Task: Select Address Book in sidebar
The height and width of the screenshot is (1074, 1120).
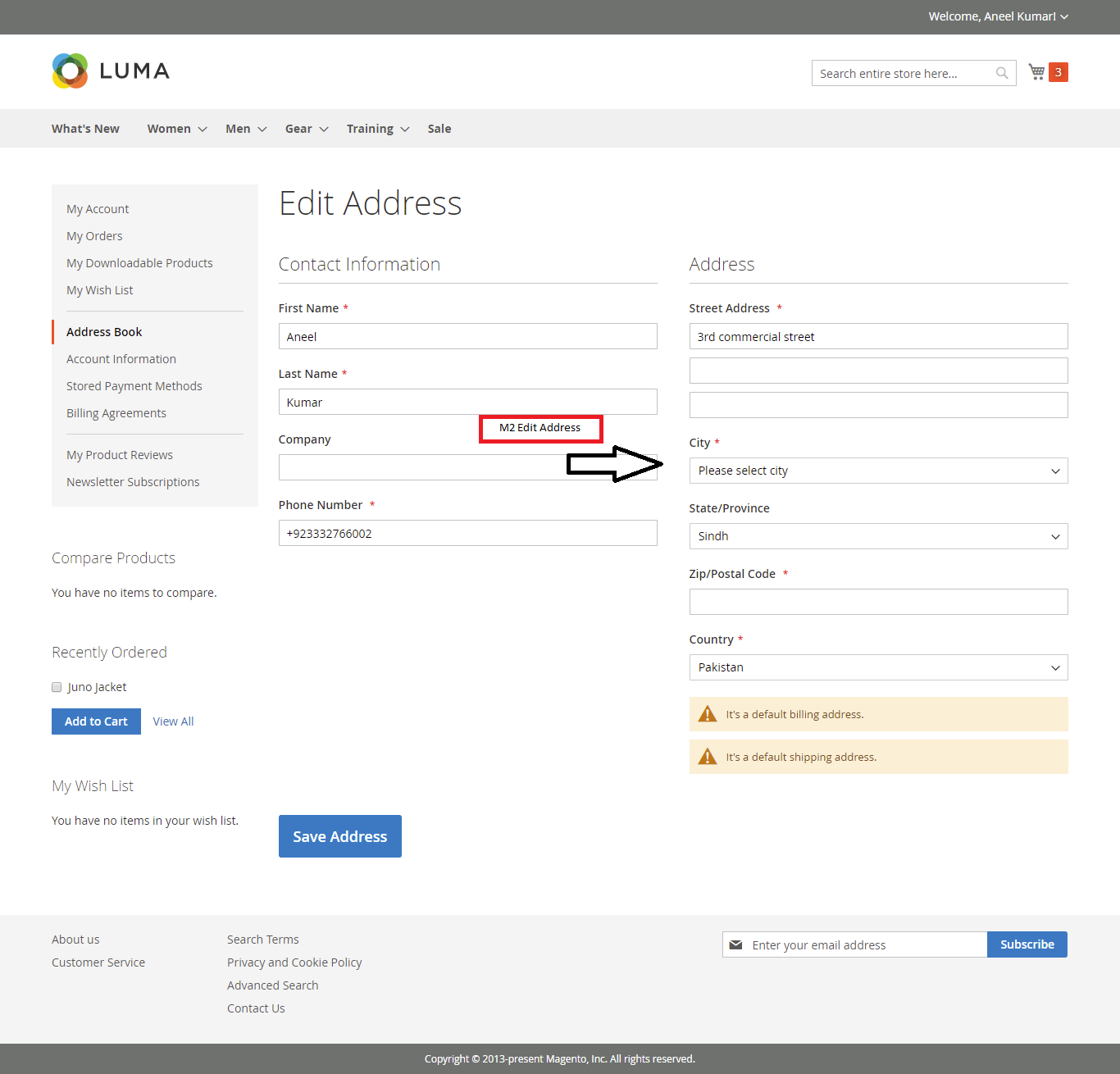Action: 104,332
